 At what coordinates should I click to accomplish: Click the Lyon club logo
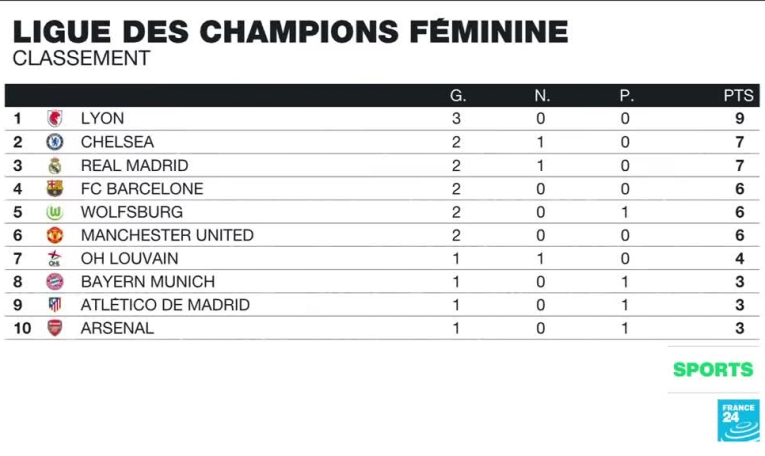pos(55,118)
